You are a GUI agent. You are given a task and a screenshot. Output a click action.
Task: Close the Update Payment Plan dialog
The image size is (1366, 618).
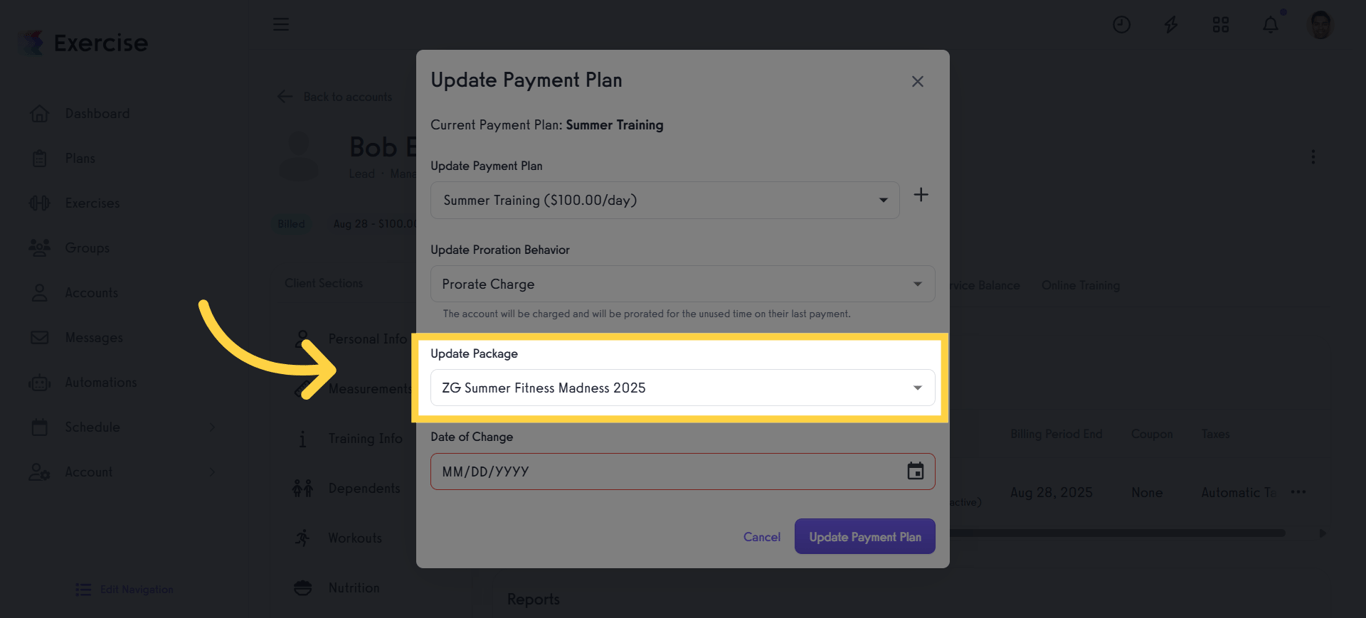click(x=917, y=82)
